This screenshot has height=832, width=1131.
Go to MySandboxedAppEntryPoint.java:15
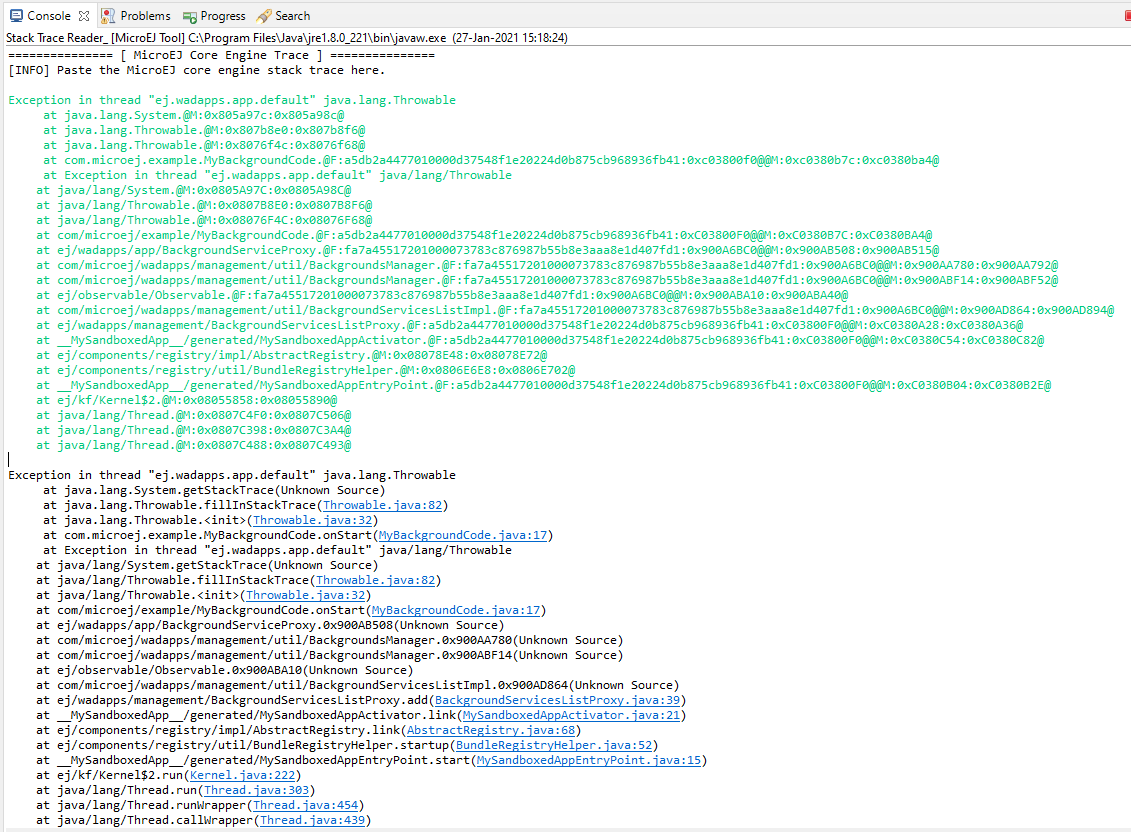pos(588,760)
